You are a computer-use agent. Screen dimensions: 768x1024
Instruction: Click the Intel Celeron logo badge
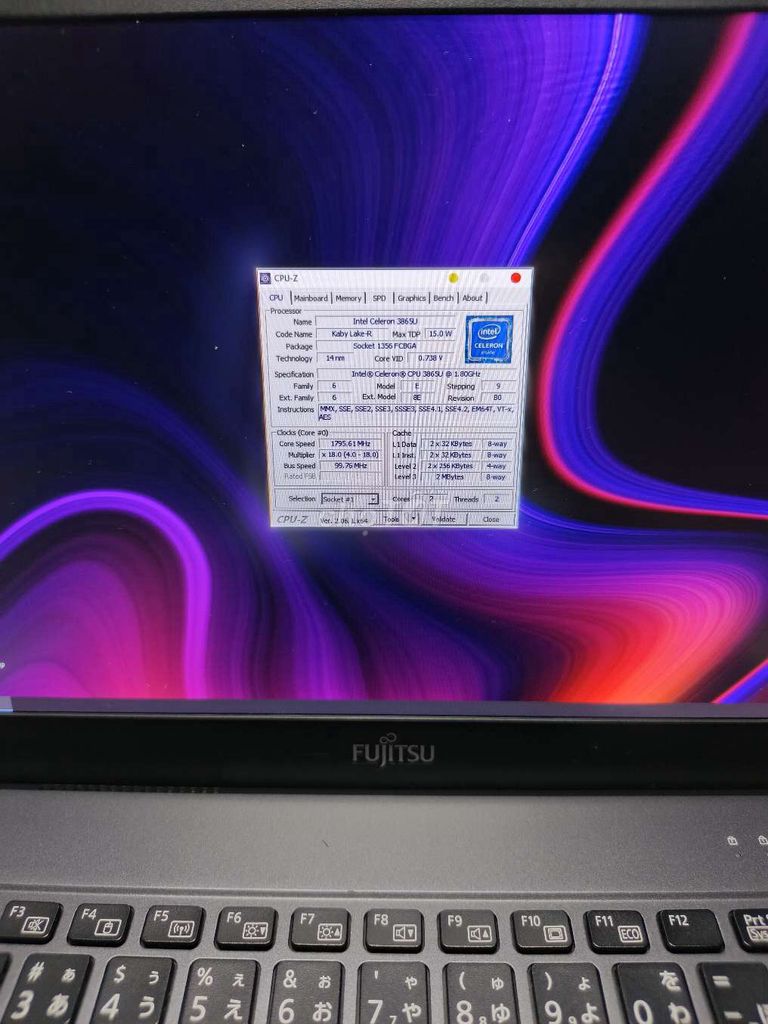click(489, 339)
